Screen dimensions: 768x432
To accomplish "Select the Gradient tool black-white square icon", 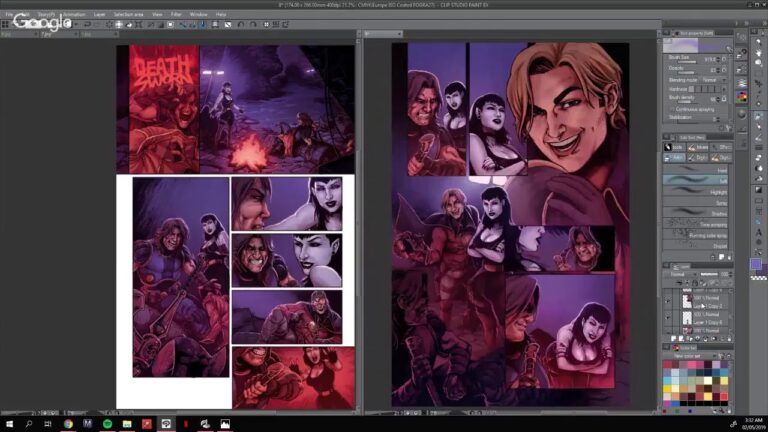I will [759, 190].
